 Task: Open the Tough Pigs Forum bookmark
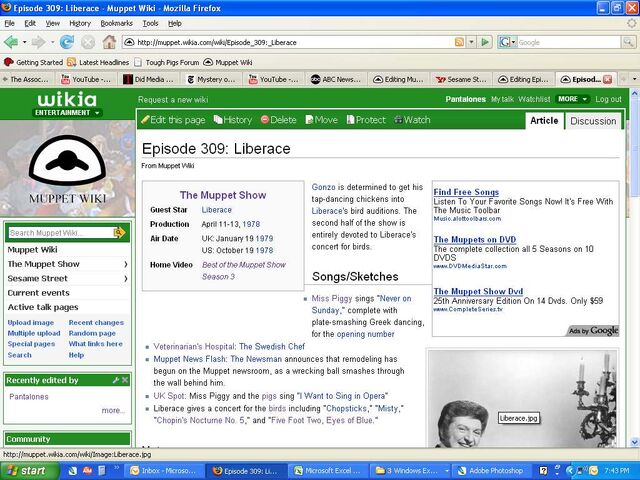[167, 62]
